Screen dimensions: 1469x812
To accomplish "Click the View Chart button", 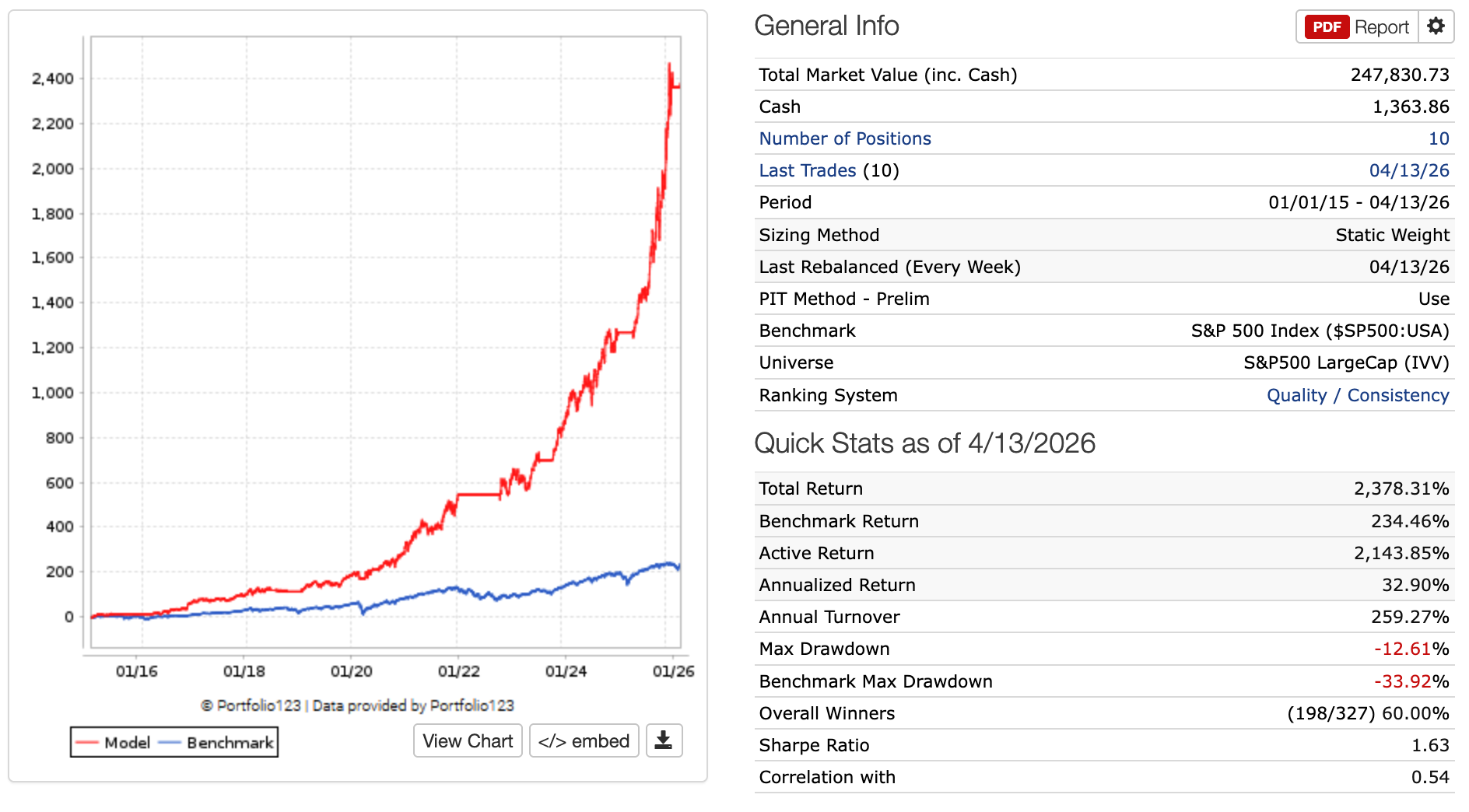I will [x=468, y=740].
